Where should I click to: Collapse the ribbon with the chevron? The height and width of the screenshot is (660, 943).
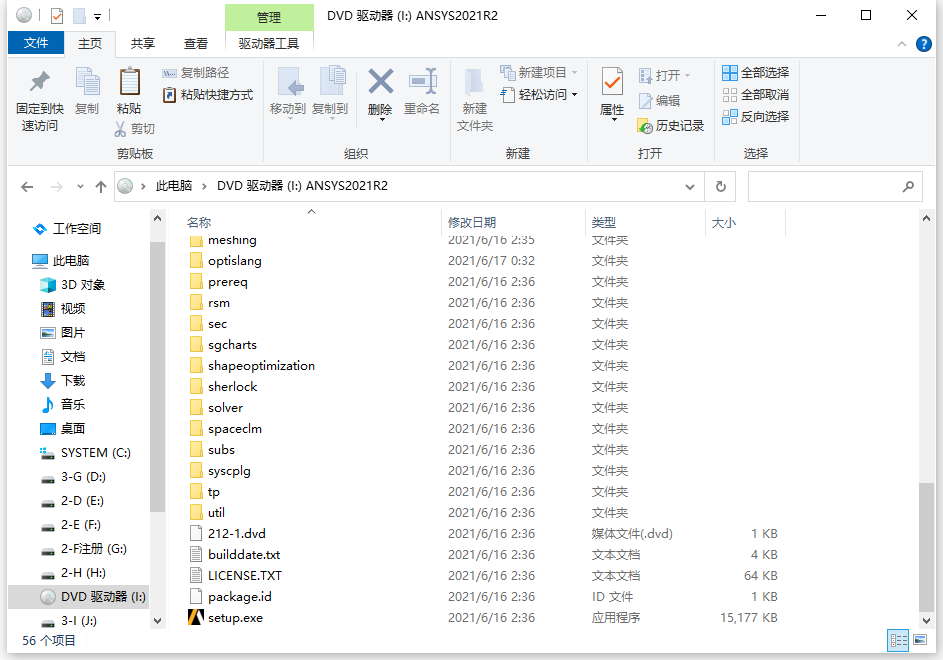(902, 44)
